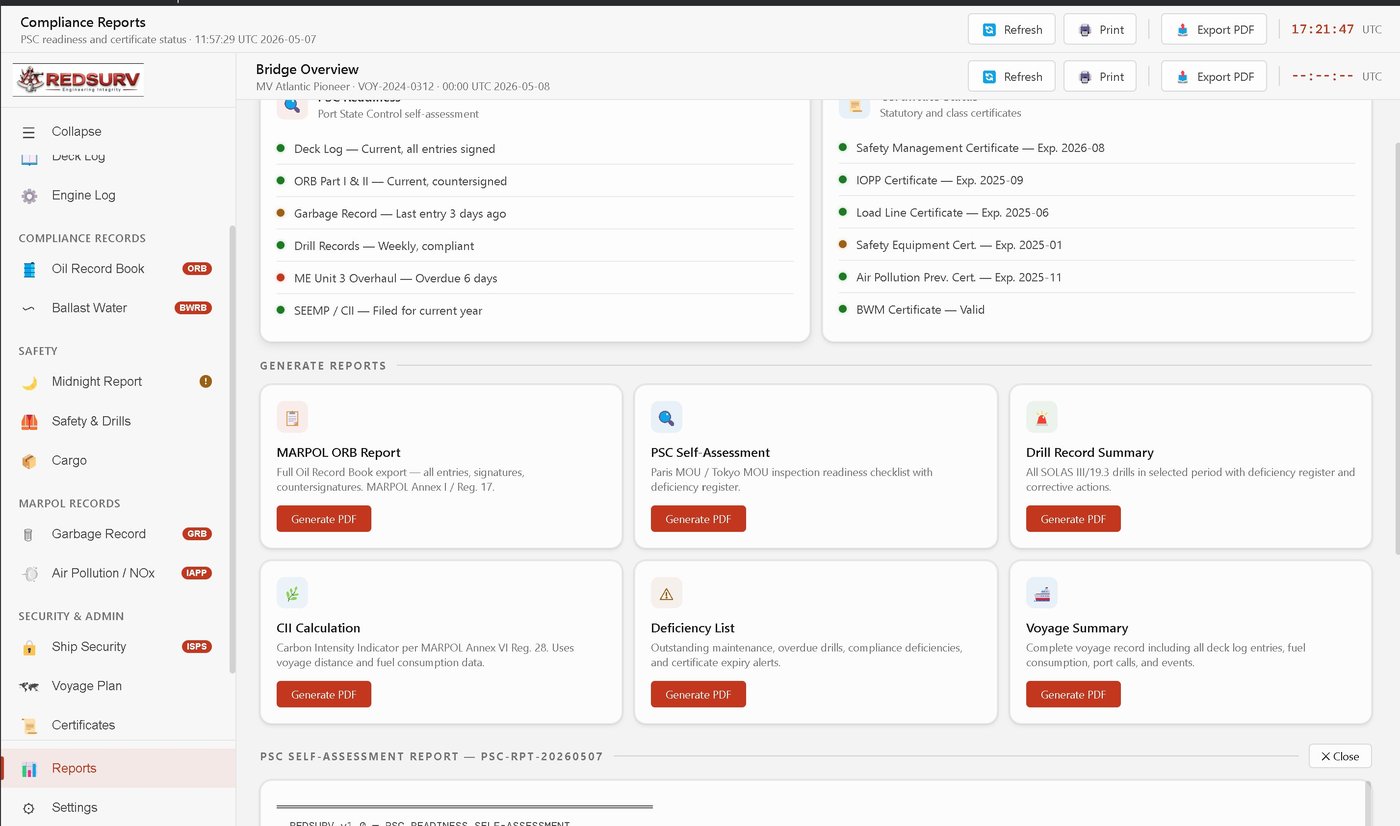Screen dimensions: 1400x826
Task: Generate PDF for MARPOL ORB Report
Action: click(x=324, y=519)
